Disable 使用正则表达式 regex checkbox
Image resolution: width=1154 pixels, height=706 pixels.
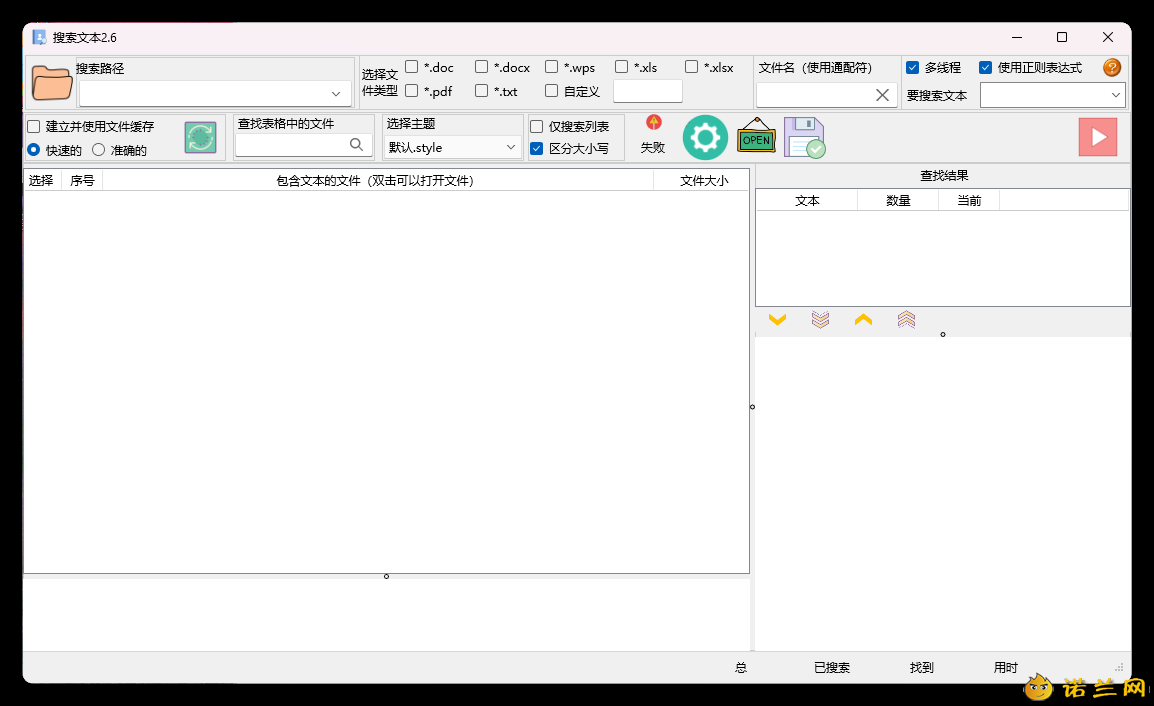(985, 68)
